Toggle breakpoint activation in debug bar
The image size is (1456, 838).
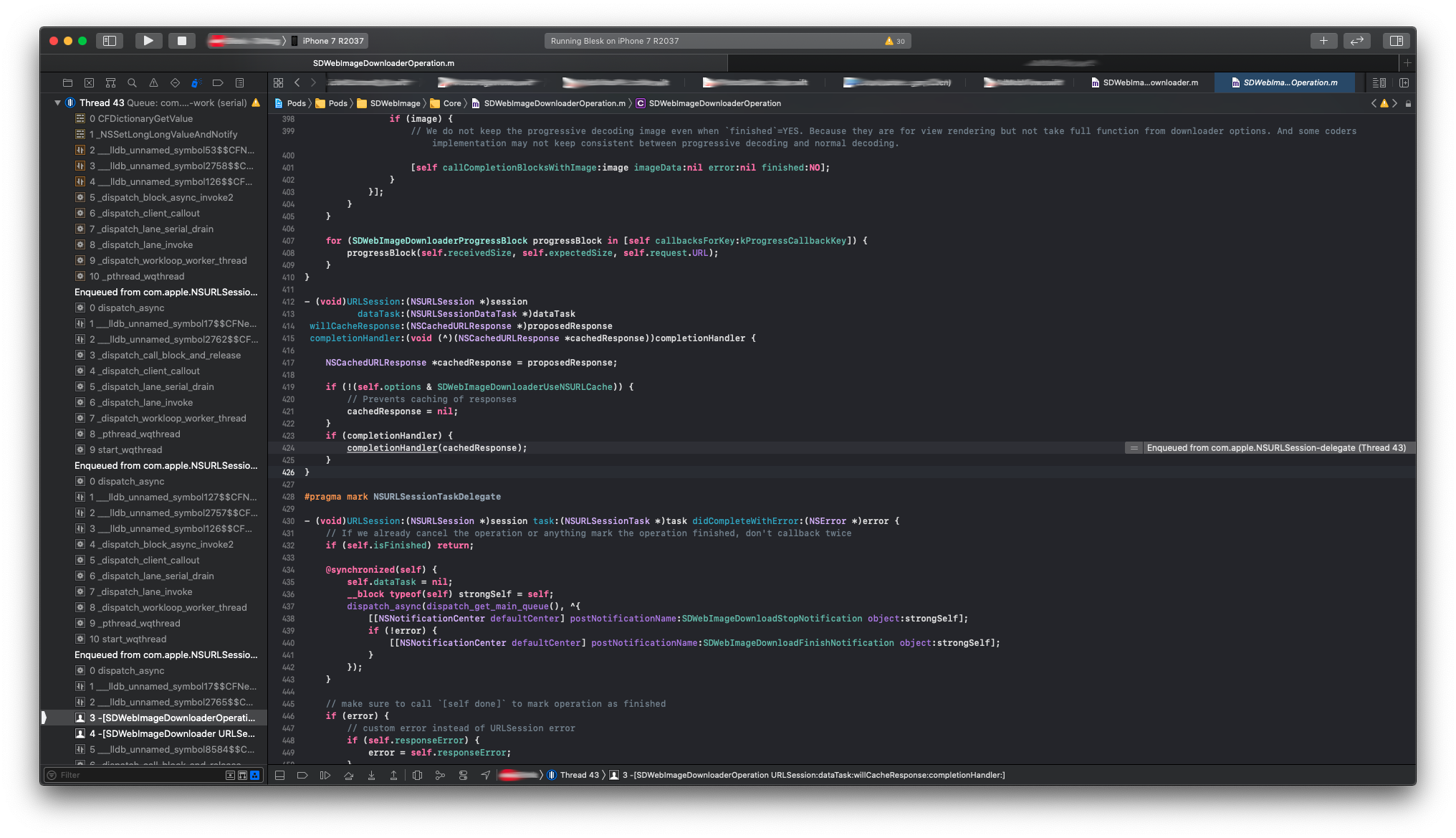(302, 775)
